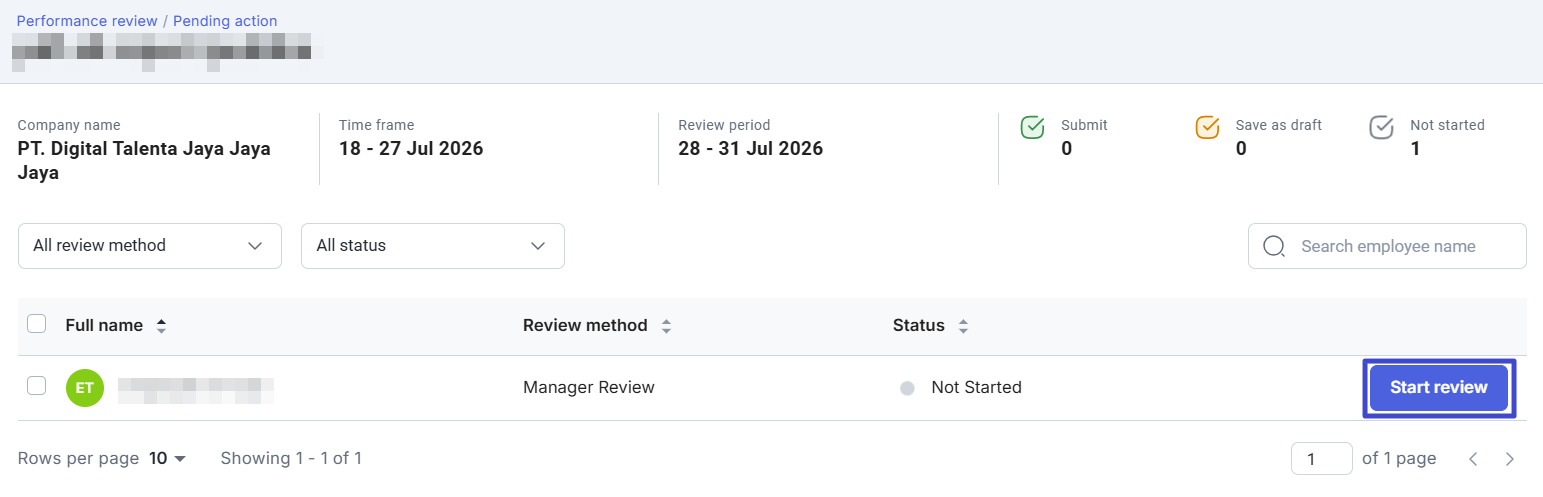1543x497 pixels.
Task: Click the search magnifier icon
Action: (x=1274, y=246)
